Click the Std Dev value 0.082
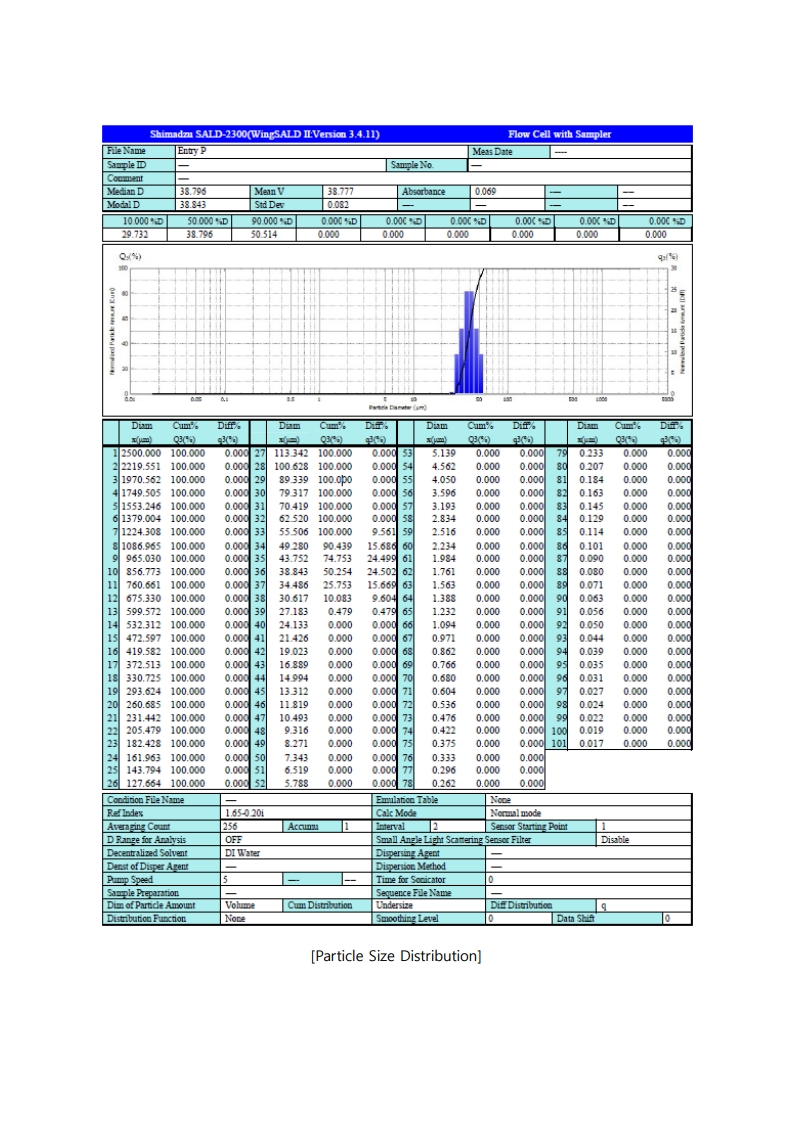The height and width of the screenshot is (1122, 793). coord(338,205)
